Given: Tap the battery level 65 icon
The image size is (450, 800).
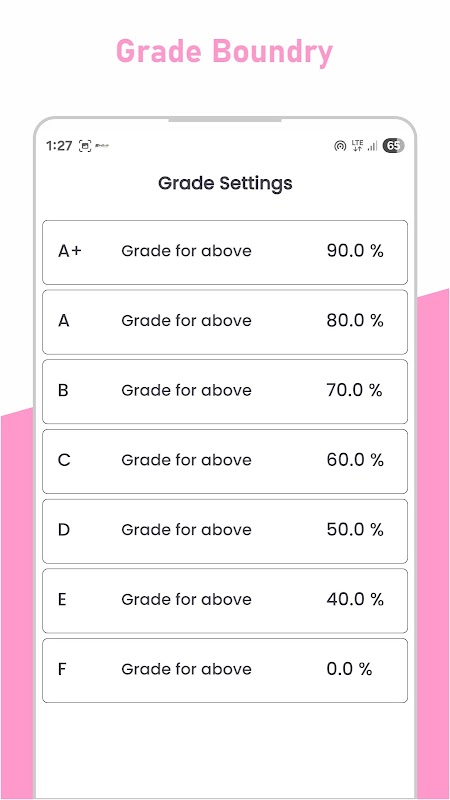Looking at the screenshot, I should (x=393, y=146).
